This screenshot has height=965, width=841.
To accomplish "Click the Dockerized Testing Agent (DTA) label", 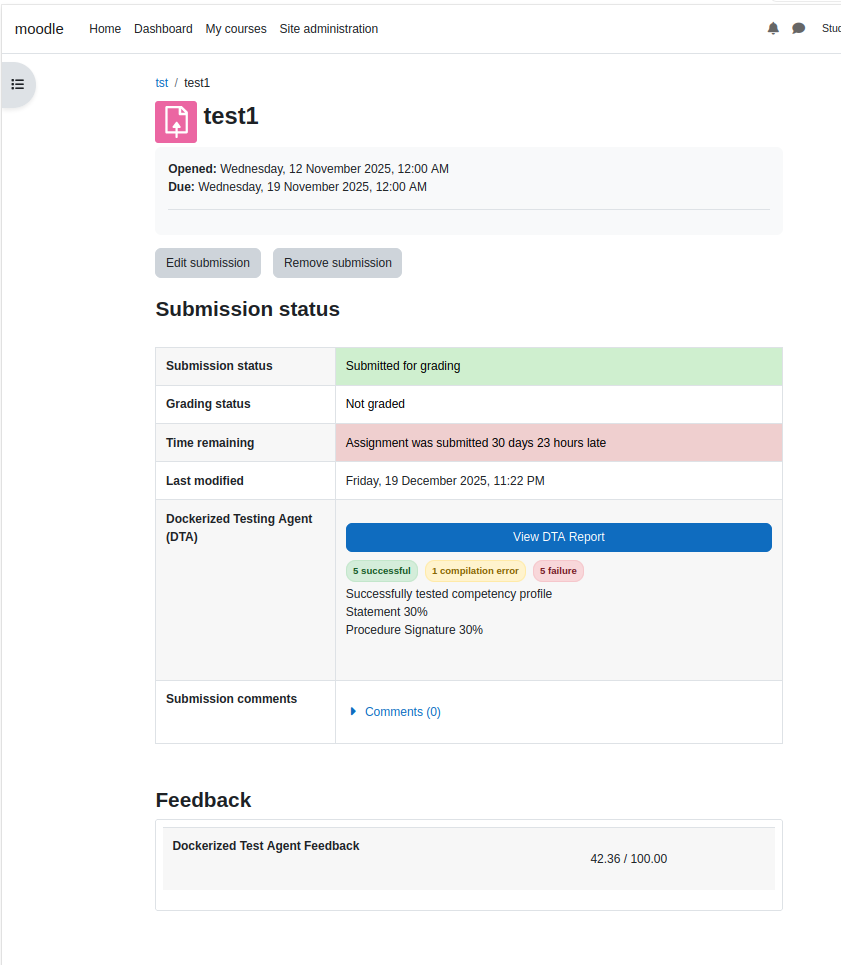I will pyautogui.click(x=239, y=527).
